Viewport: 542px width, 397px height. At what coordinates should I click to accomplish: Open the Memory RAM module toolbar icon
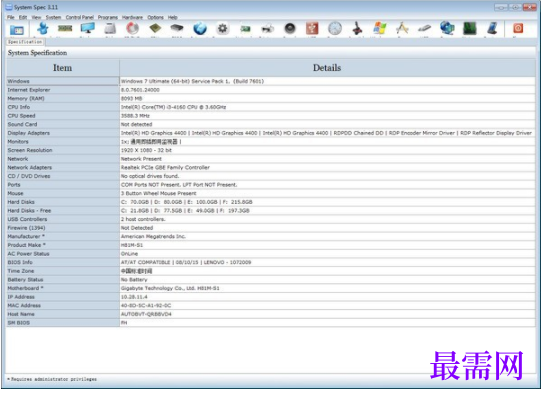pyautogui.click(x=65, y=28)
